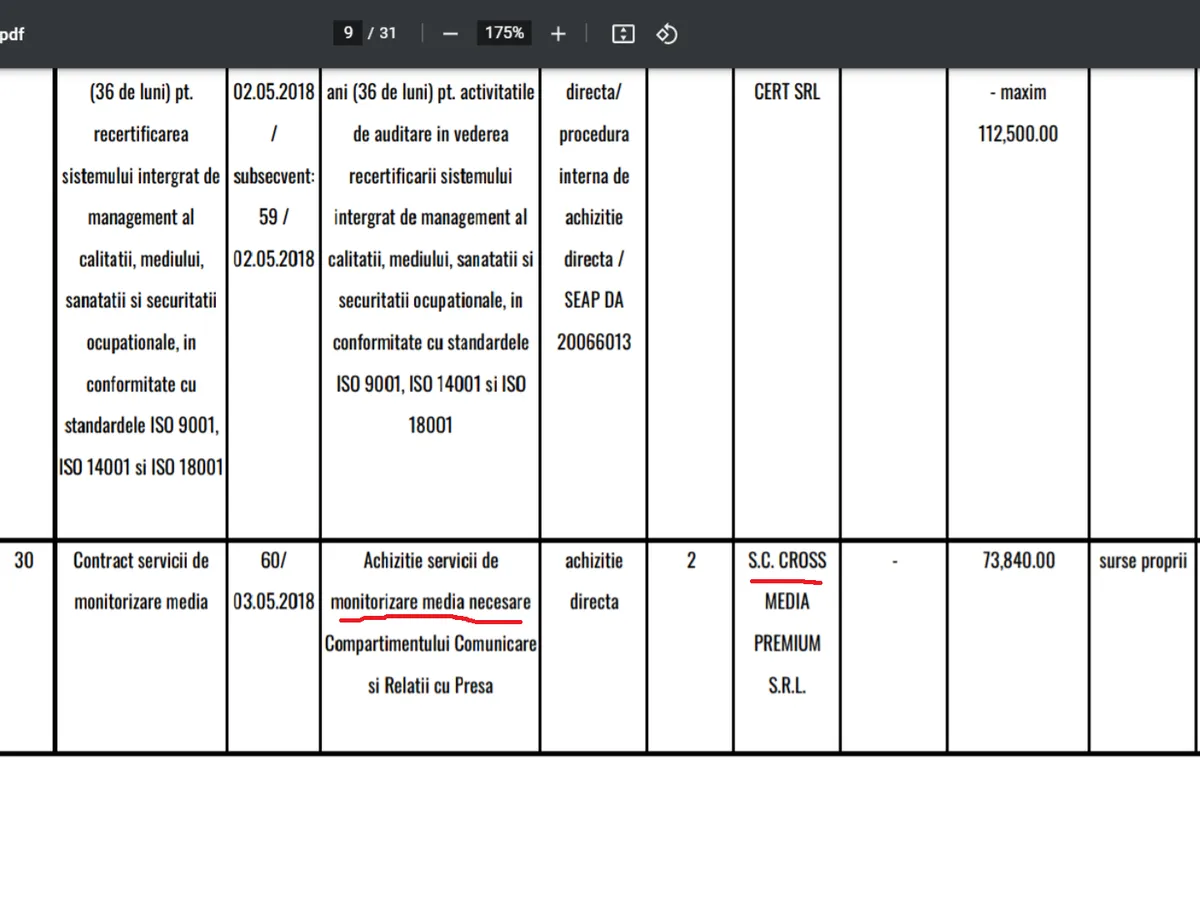Click the row number 30 cell
1200x900 pixels.
(24, 561)
